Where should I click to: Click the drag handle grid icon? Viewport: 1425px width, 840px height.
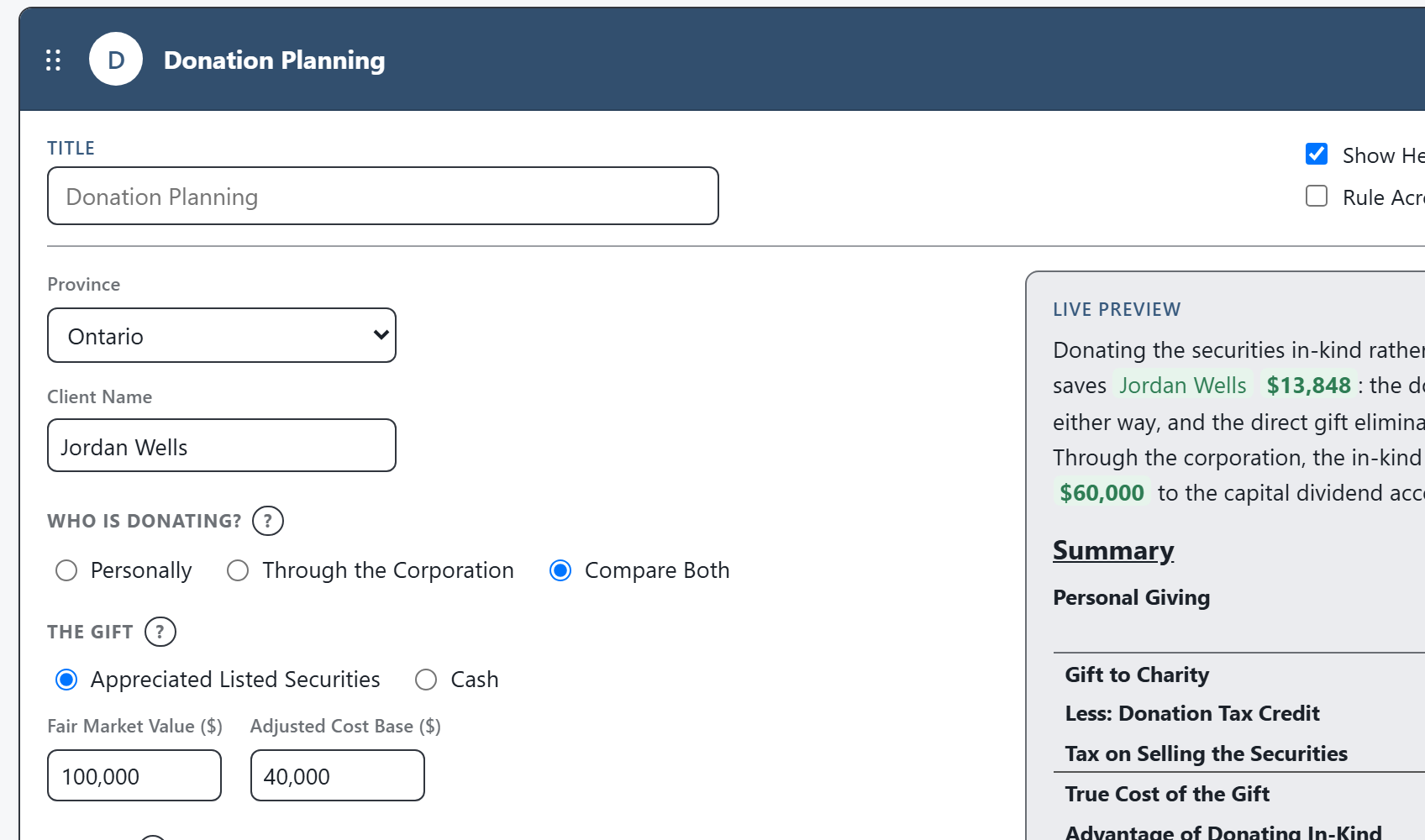[x=53, y=60]
